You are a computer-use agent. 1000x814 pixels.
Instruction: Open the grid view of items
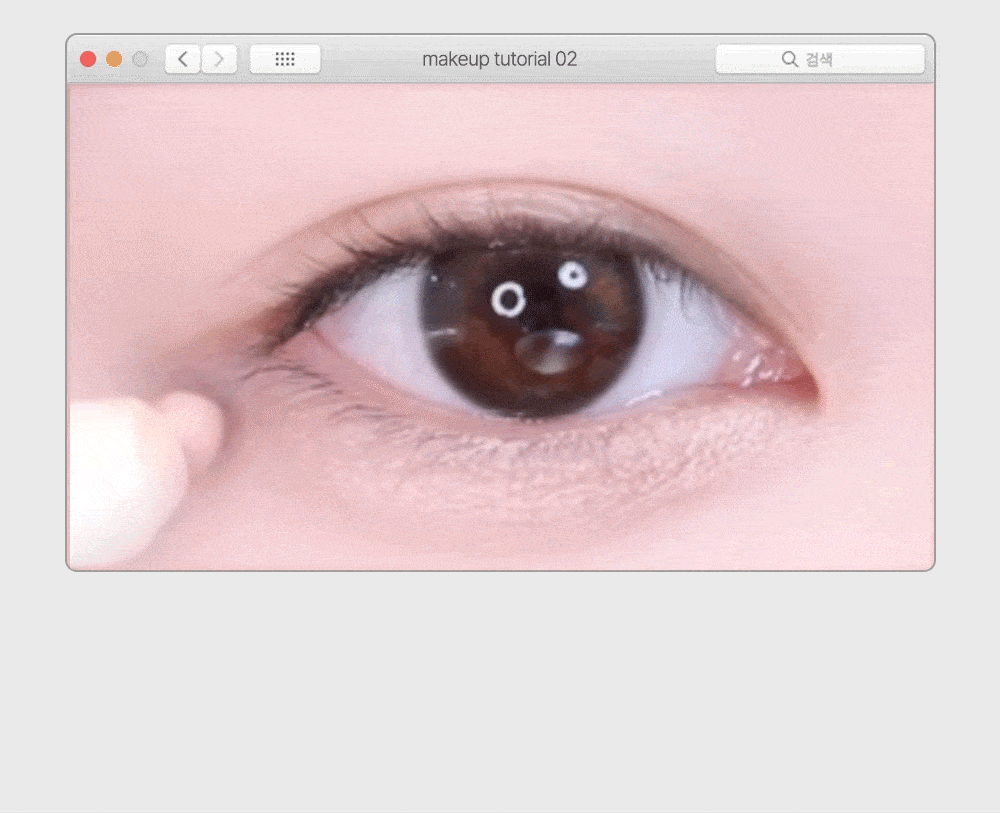pyautogui.click(x=285, y=59)
